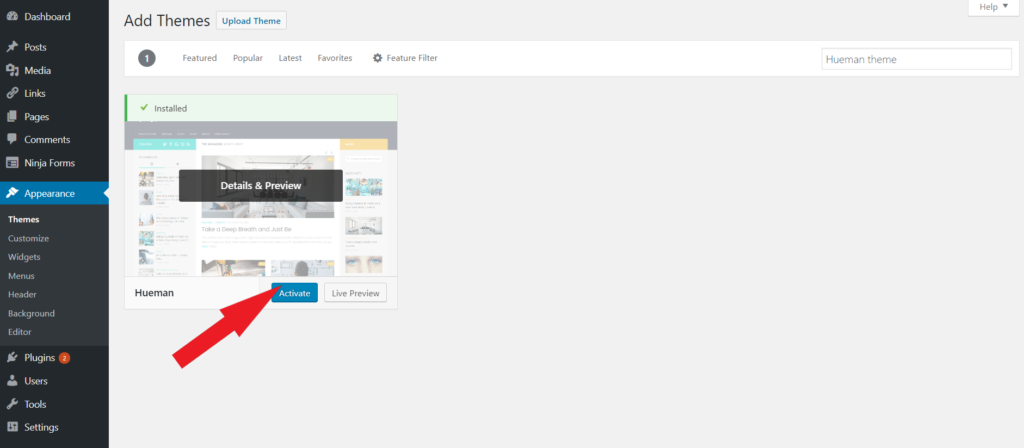Click the Plugins plug icon

(12, 358)
